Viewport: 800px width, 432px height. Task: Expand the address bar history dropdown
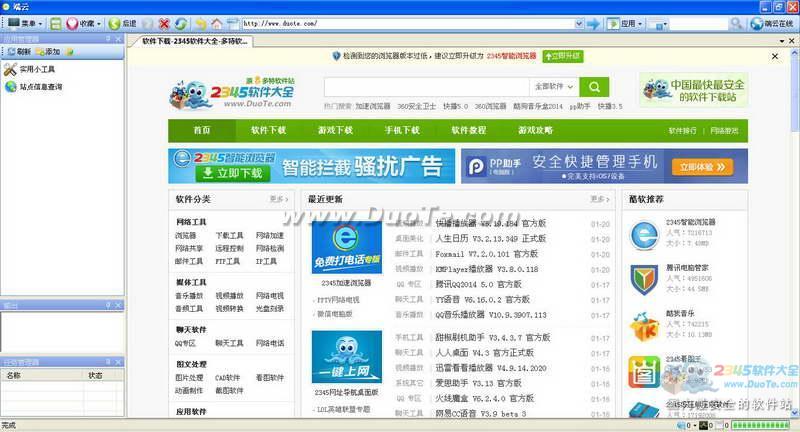(x=579, y=23)
